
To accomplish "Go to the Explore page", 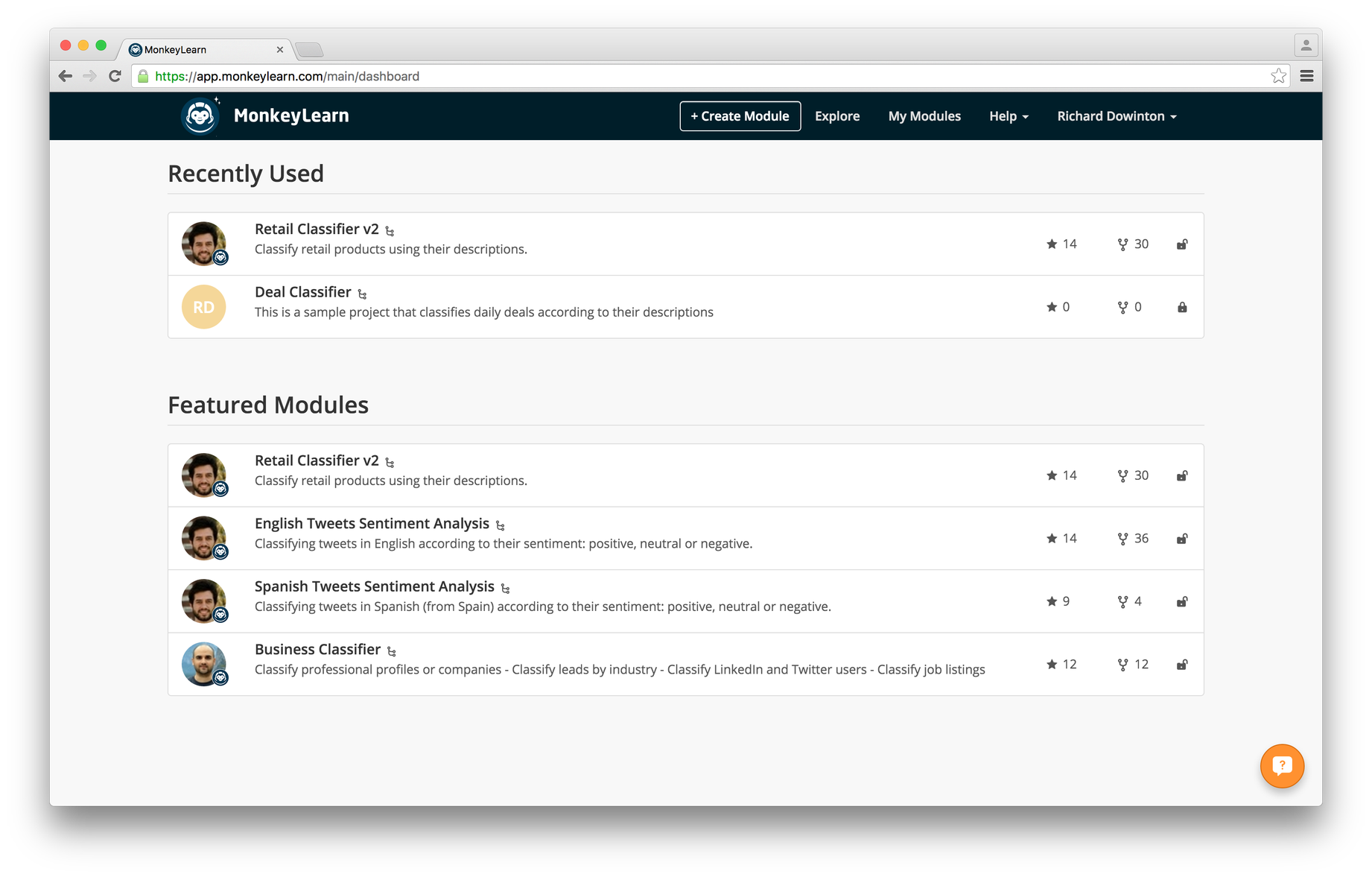I will [837, 116].
